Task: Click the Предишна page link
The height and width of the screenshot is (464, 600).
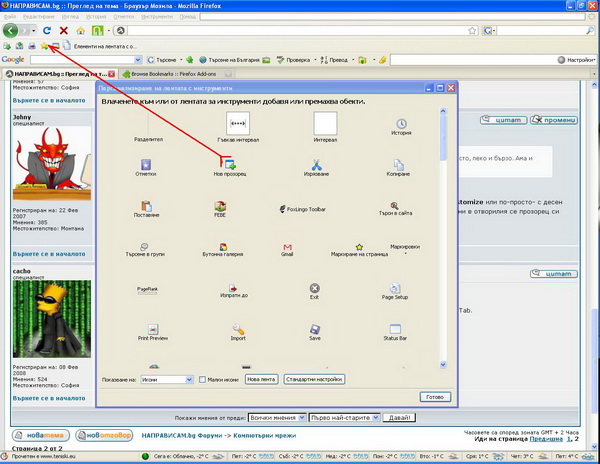Action: point(546,439)
